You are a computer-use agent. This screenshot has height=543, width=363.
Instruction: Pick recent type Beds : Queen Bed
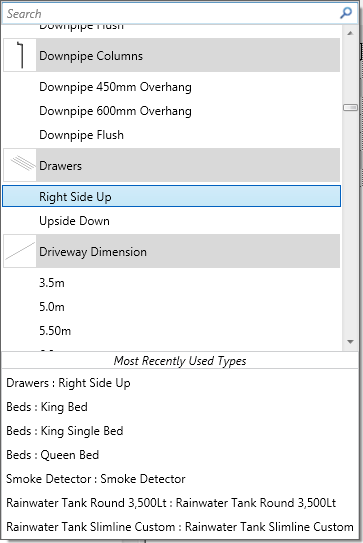coord(180,454)
